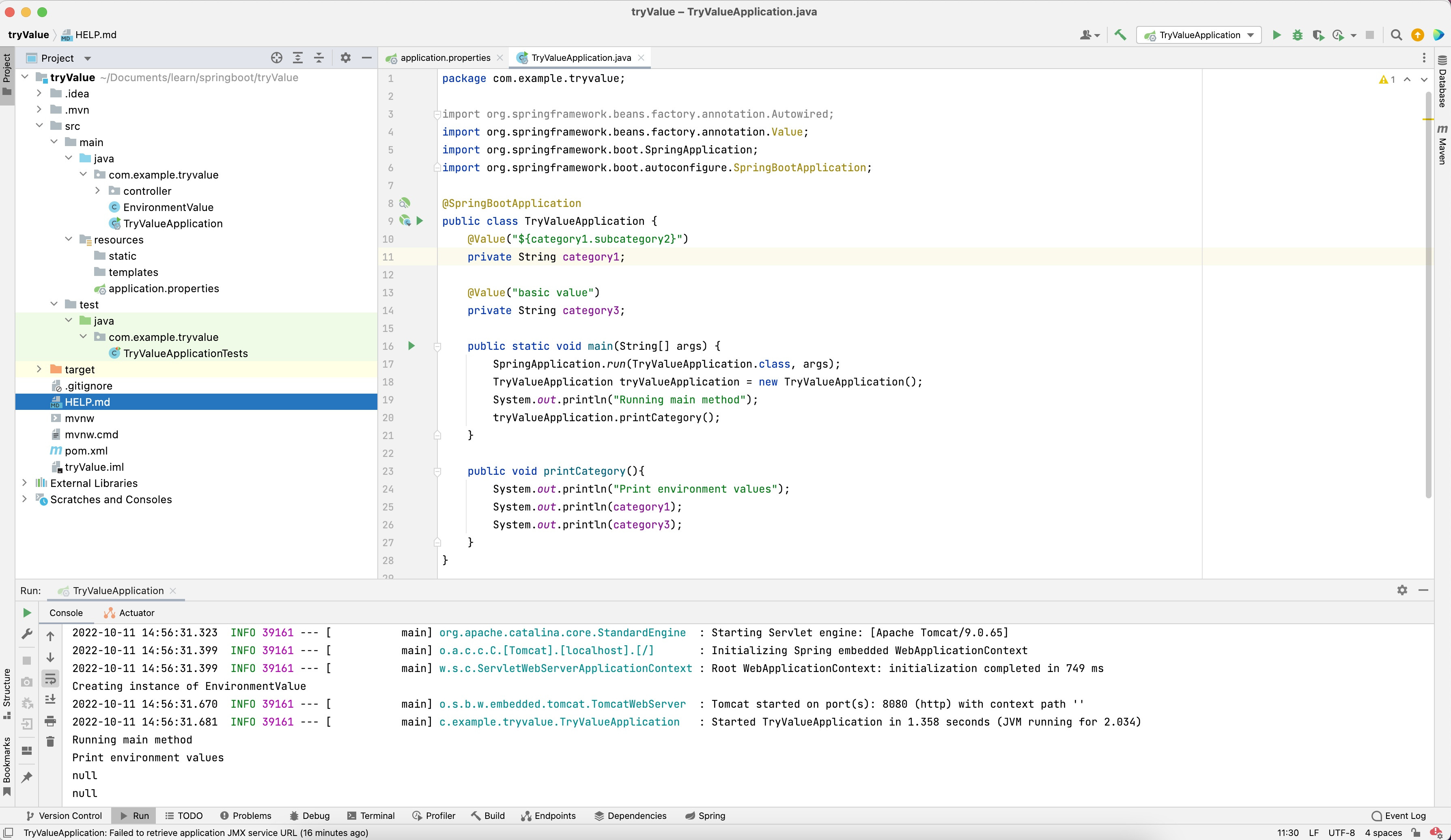Click down arrow in console toolbar

point(50,657)
